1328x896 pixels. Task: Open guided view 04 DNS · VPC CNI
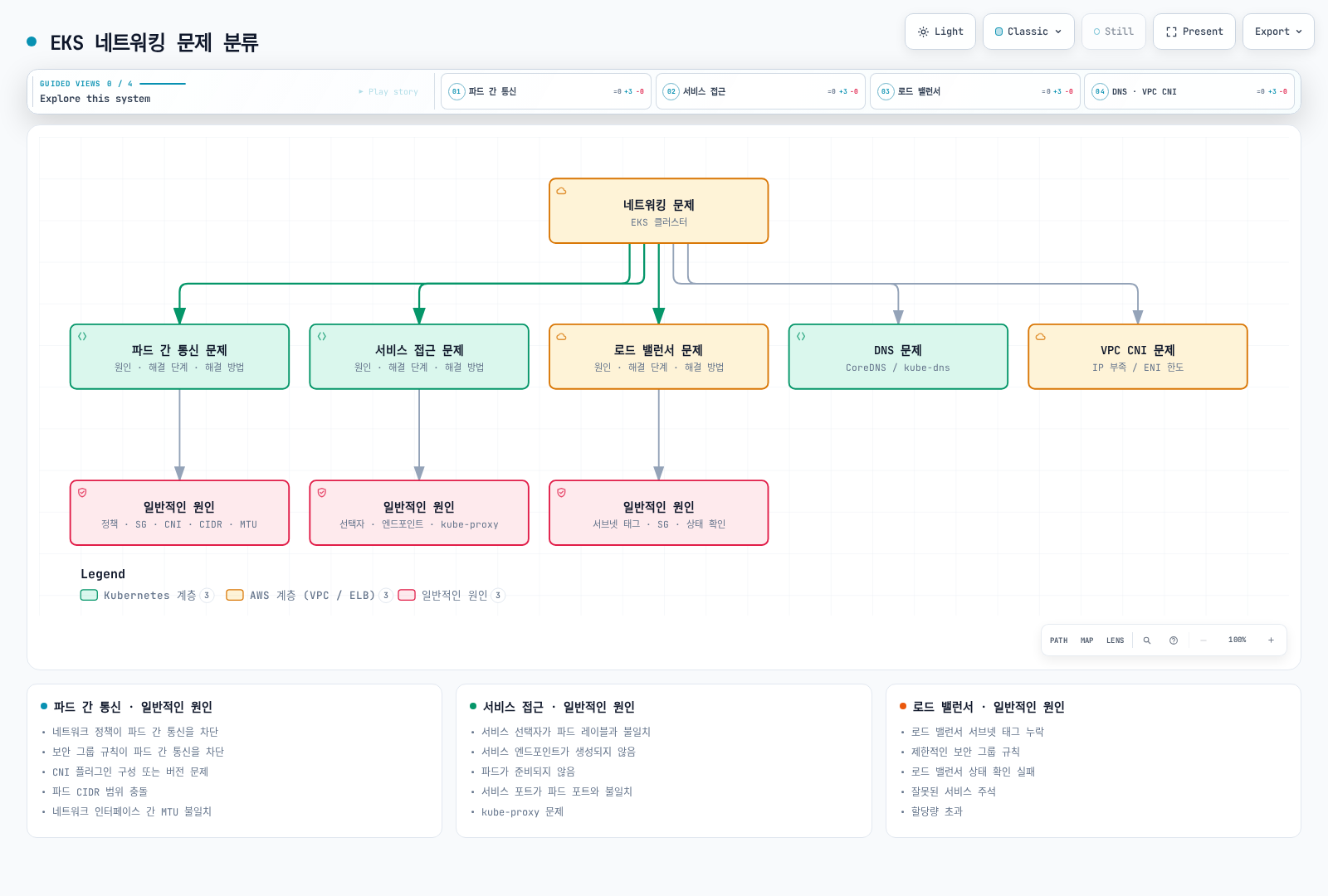tap(1189, 91)
